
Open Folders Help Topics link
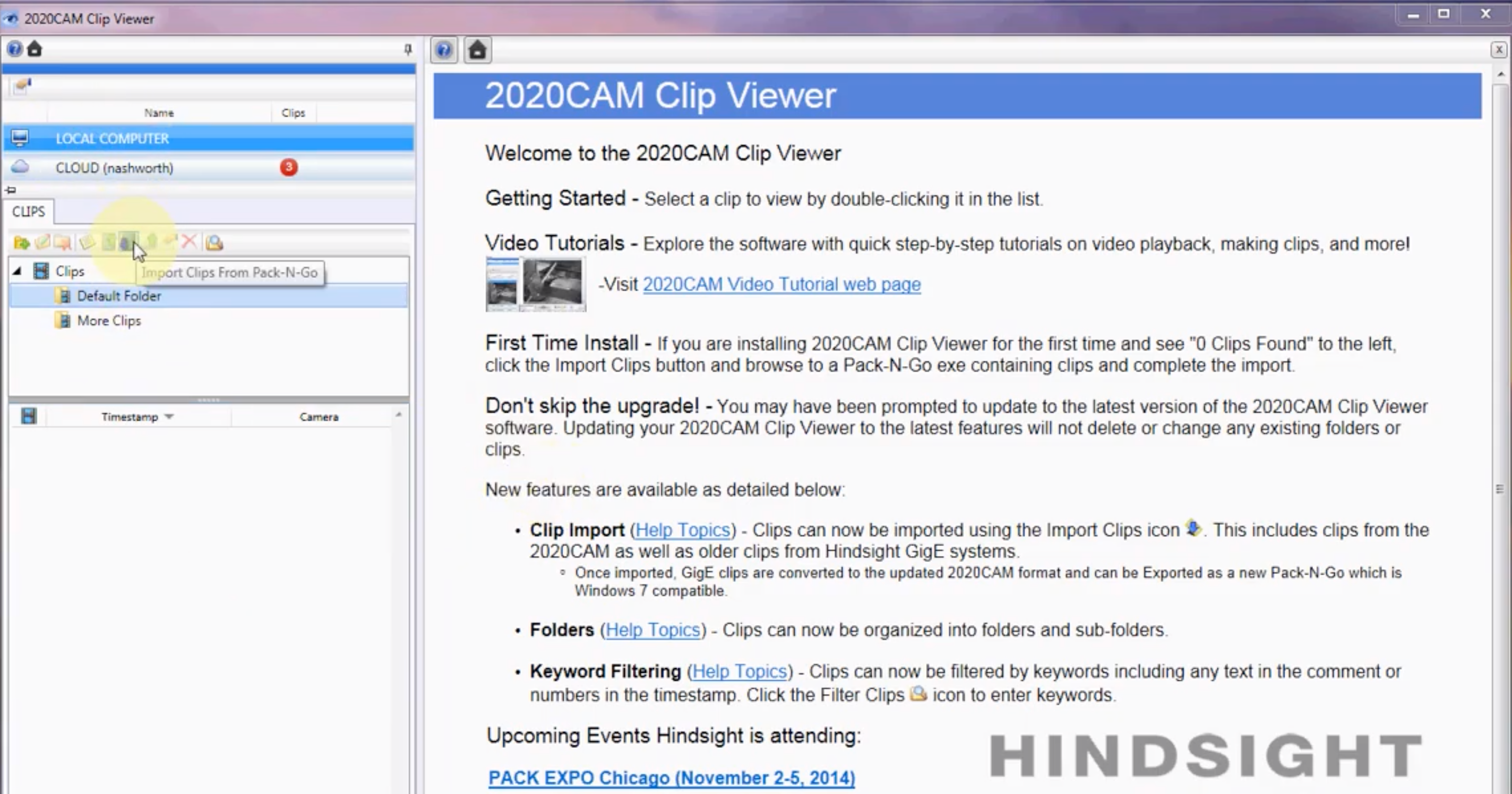coord(652,629)
